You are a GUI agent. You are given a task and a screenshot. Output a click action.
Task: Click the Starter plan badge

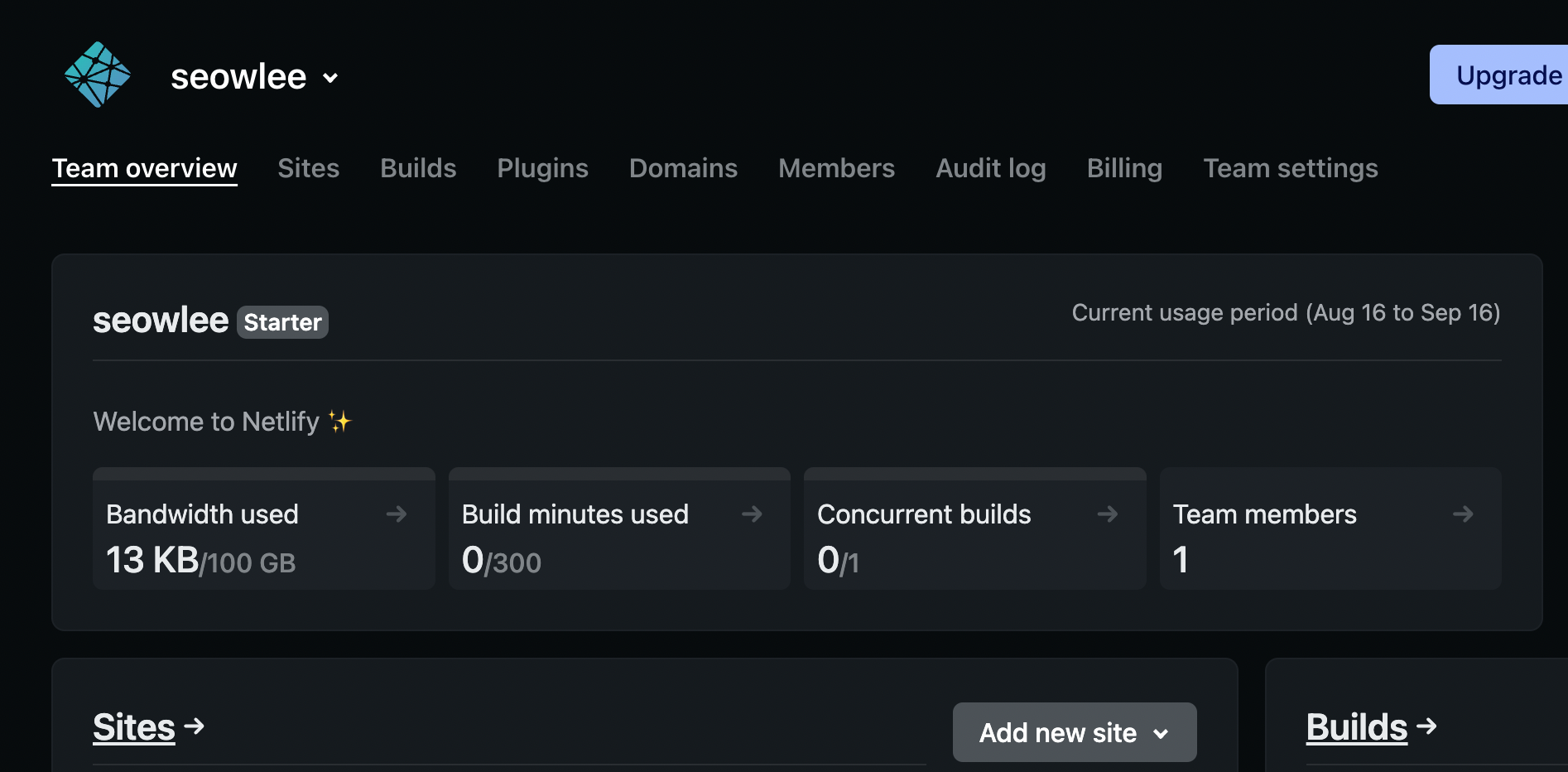[282, 322]
